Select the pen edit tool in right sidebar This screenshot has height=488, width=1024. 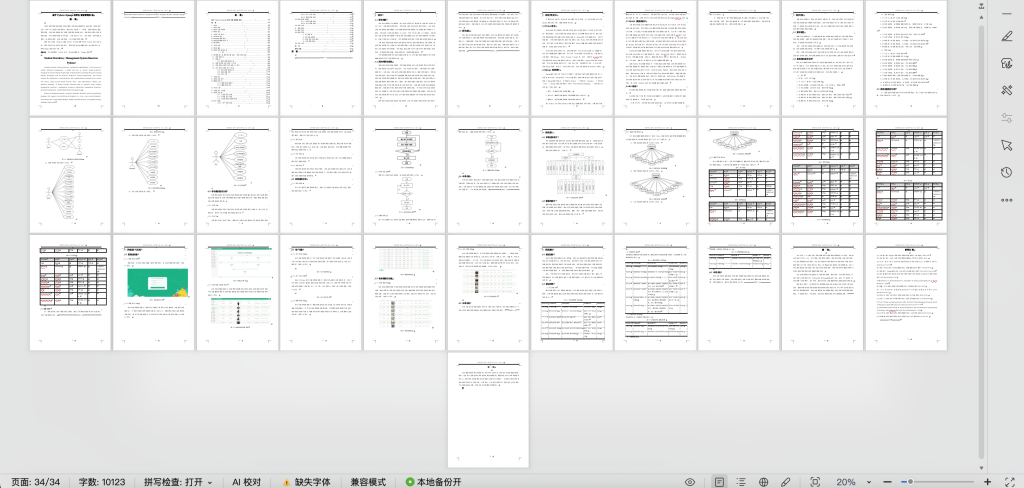click(1006, 37)
